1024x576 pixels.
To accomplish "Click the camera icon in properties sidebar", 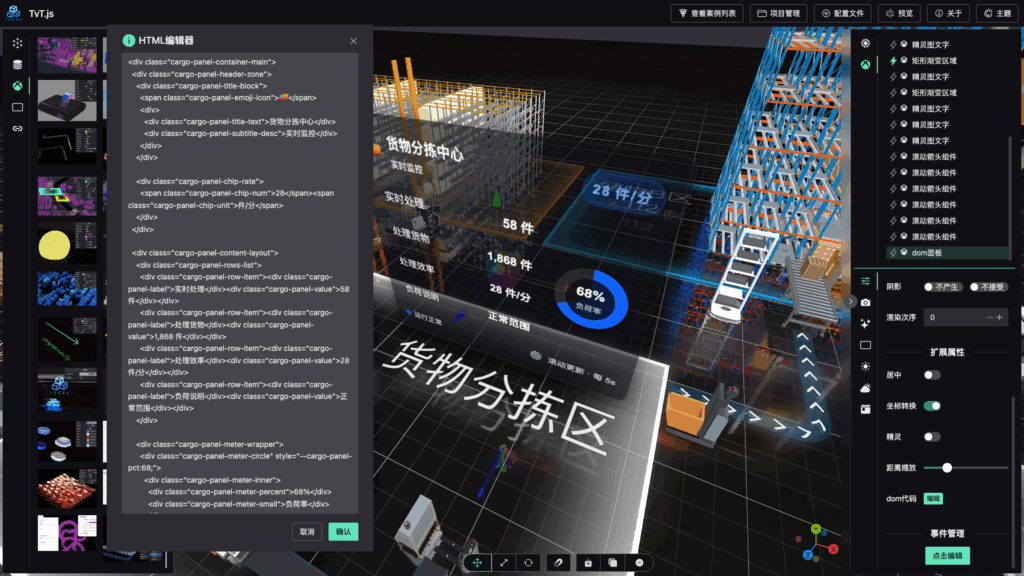I will tap(865, 302).
